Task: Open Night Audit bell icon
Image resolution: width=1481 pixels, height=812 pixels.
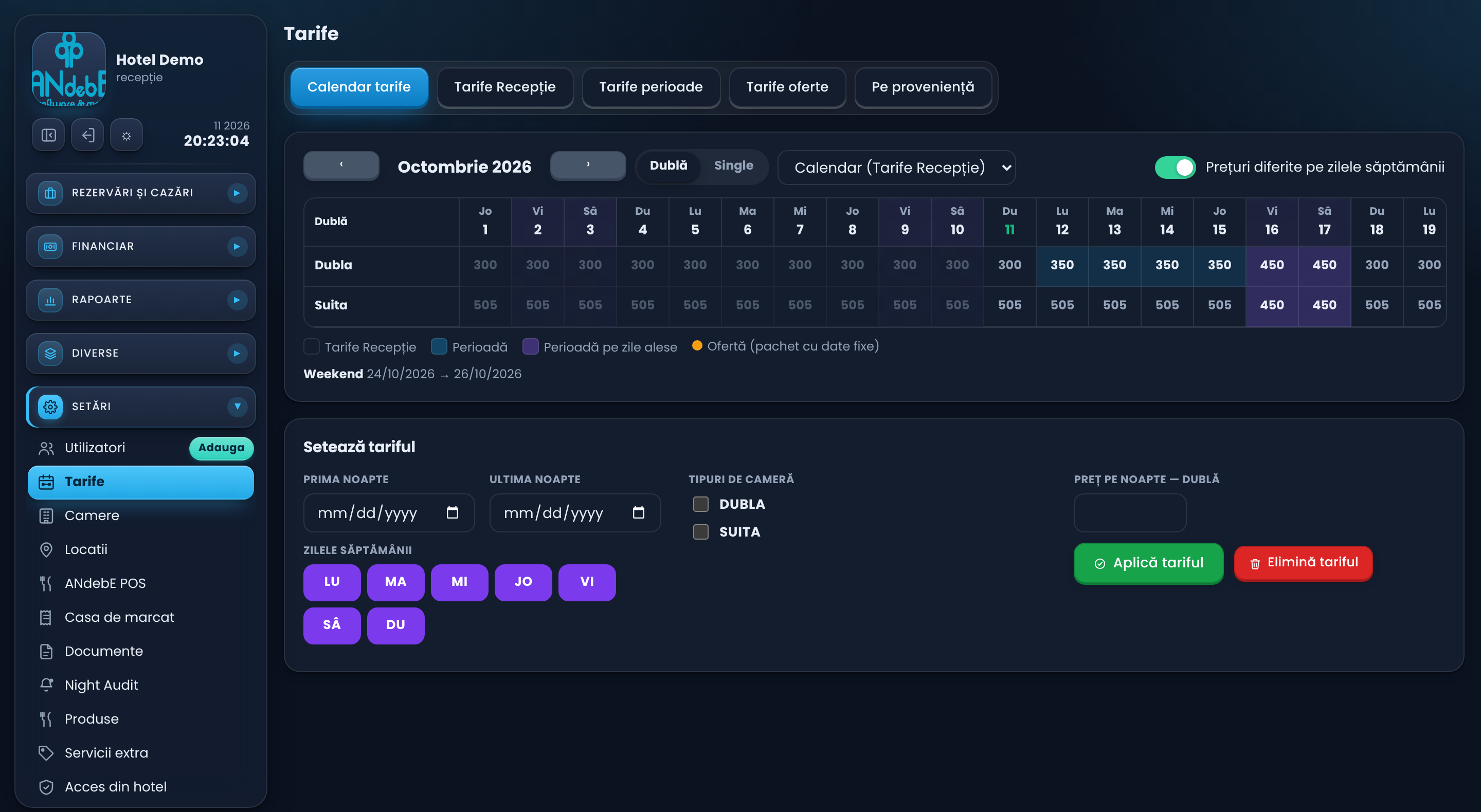Action: [x=47, y=685]
